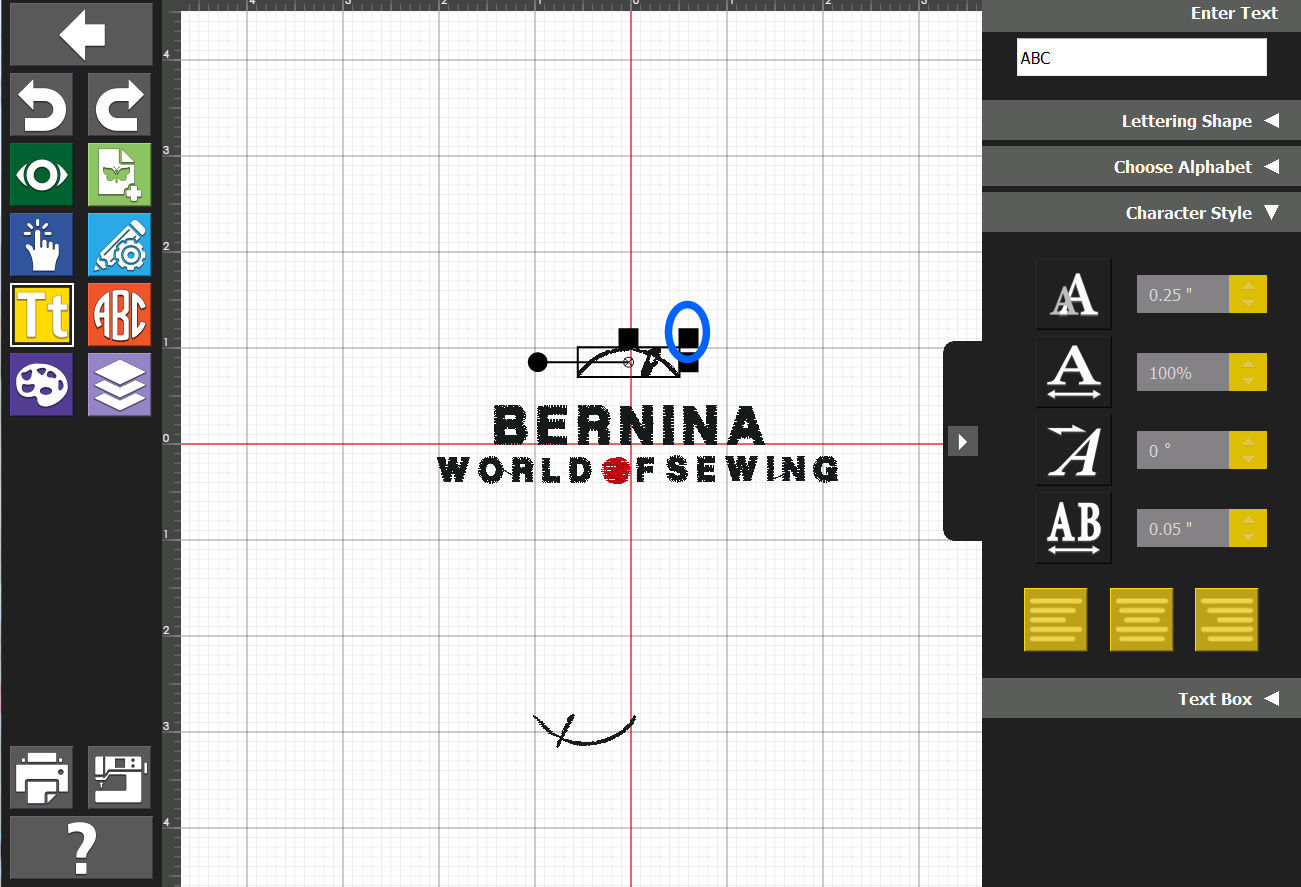1301x887 pixels.
Task: Toggle the eye view icon
Action: pos(42,175)
